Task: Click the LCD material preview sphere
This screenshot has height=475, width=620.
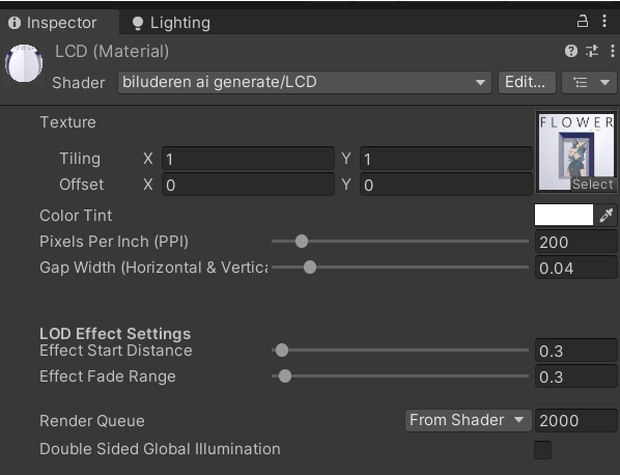Action: coord(24,63)
